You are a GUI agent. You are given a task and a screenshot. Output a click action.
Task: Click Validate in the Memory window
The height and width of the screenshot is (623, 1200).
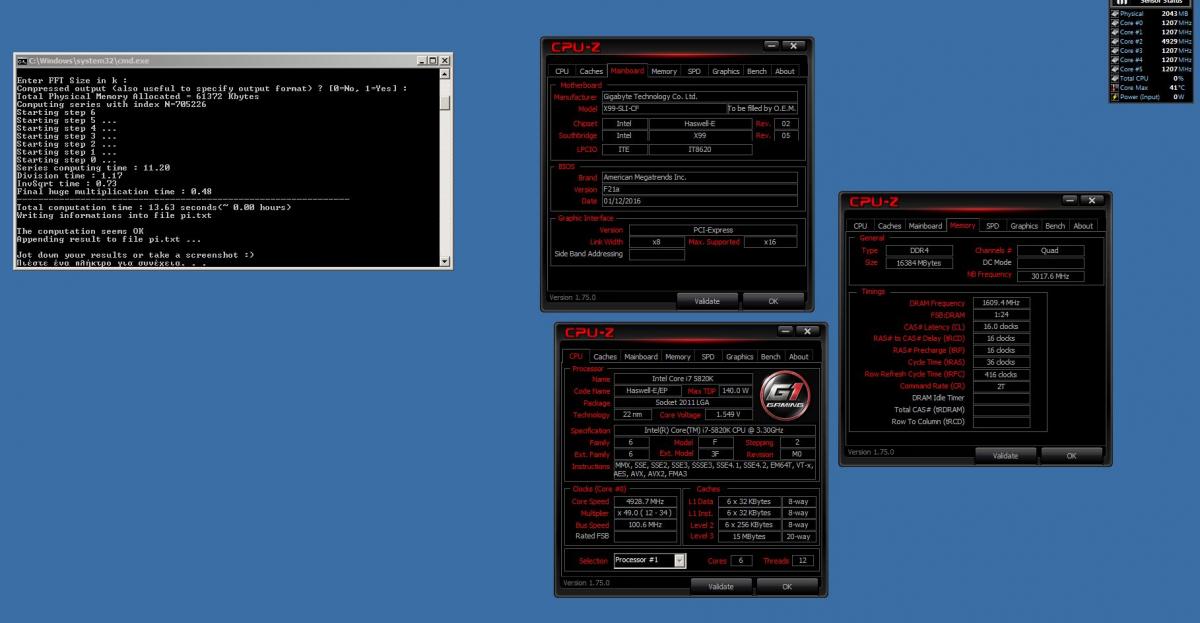[x=1005, y=455]
